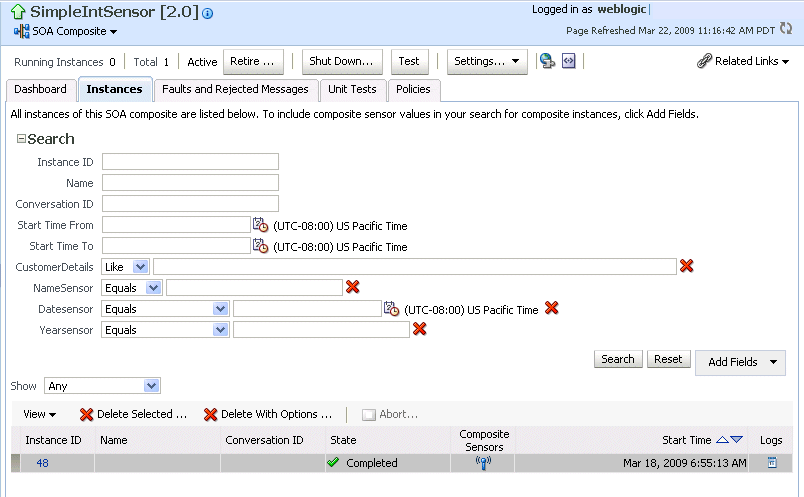This screenshot has height=497, width=804.
Task: Remove the Yearsensor search field
Action: (x=419, y=329)
